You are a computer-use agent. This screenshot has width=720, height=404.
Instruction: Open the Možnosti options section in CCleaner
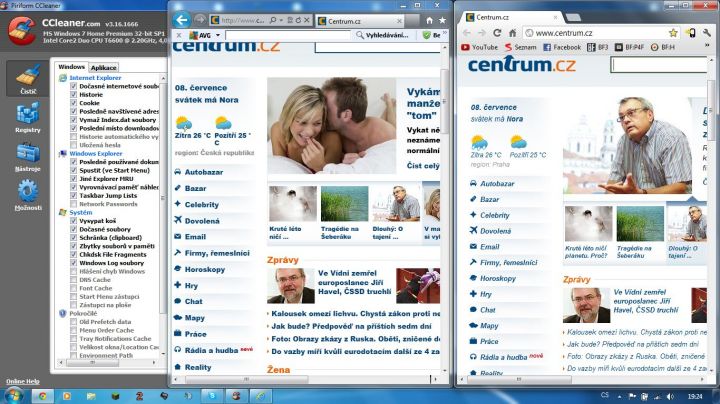click(28, 196)
